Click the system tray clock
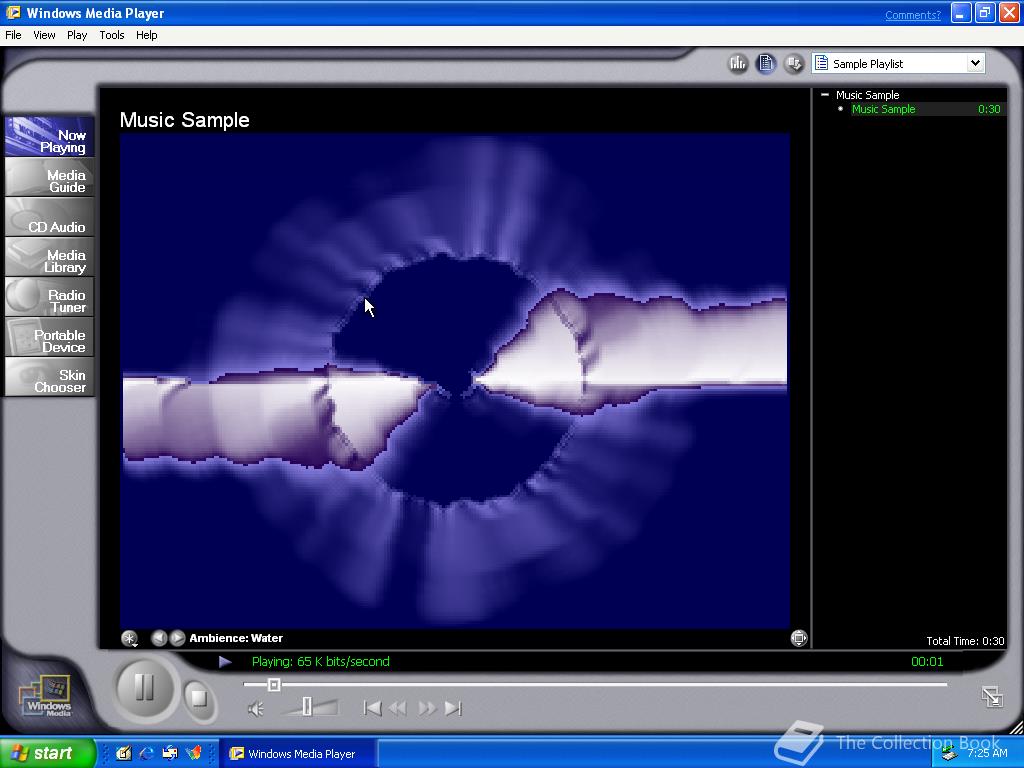The height and width of the screenshot is (768, 1024). coord(987,753)
